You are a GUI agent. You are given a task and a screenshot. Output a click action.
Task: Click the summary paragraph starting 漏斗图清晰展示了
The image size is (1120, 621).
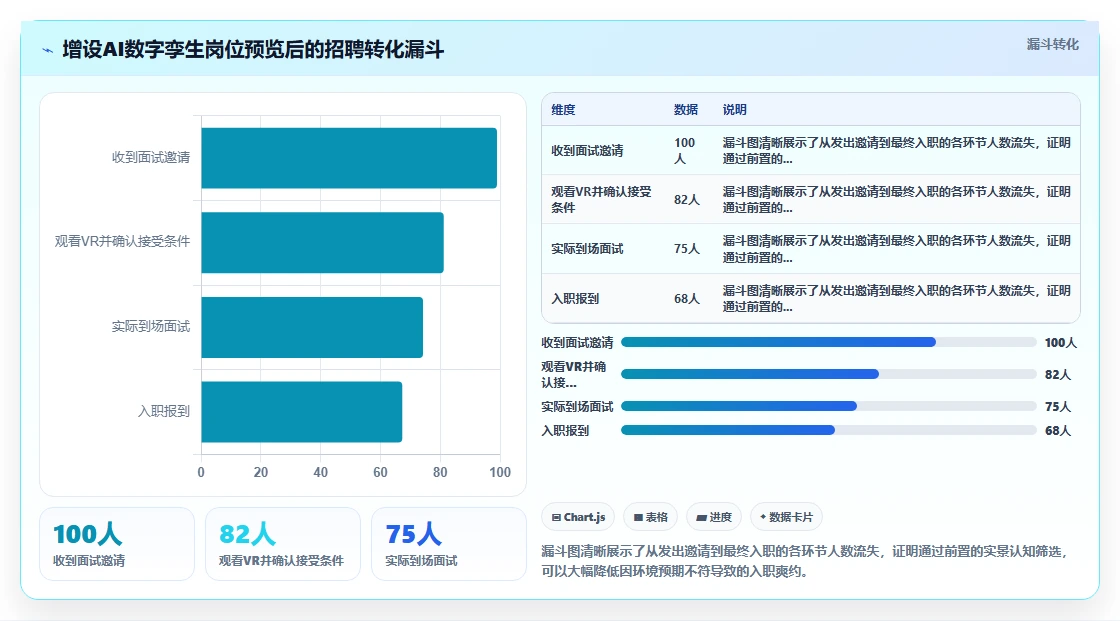coord(806,561)
